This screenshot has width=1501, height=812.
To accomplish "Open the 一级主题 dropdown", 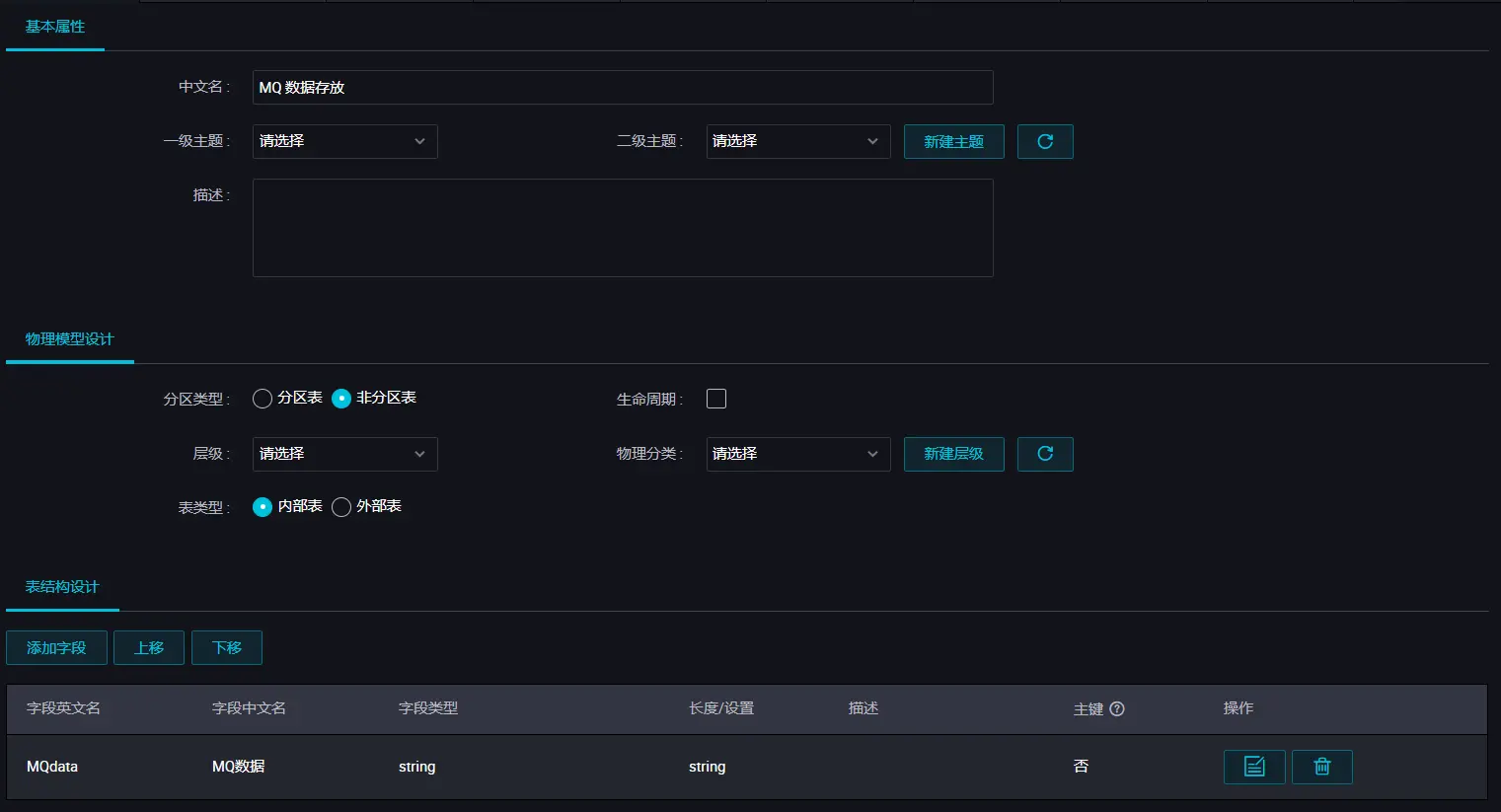I will pos(344,141).
